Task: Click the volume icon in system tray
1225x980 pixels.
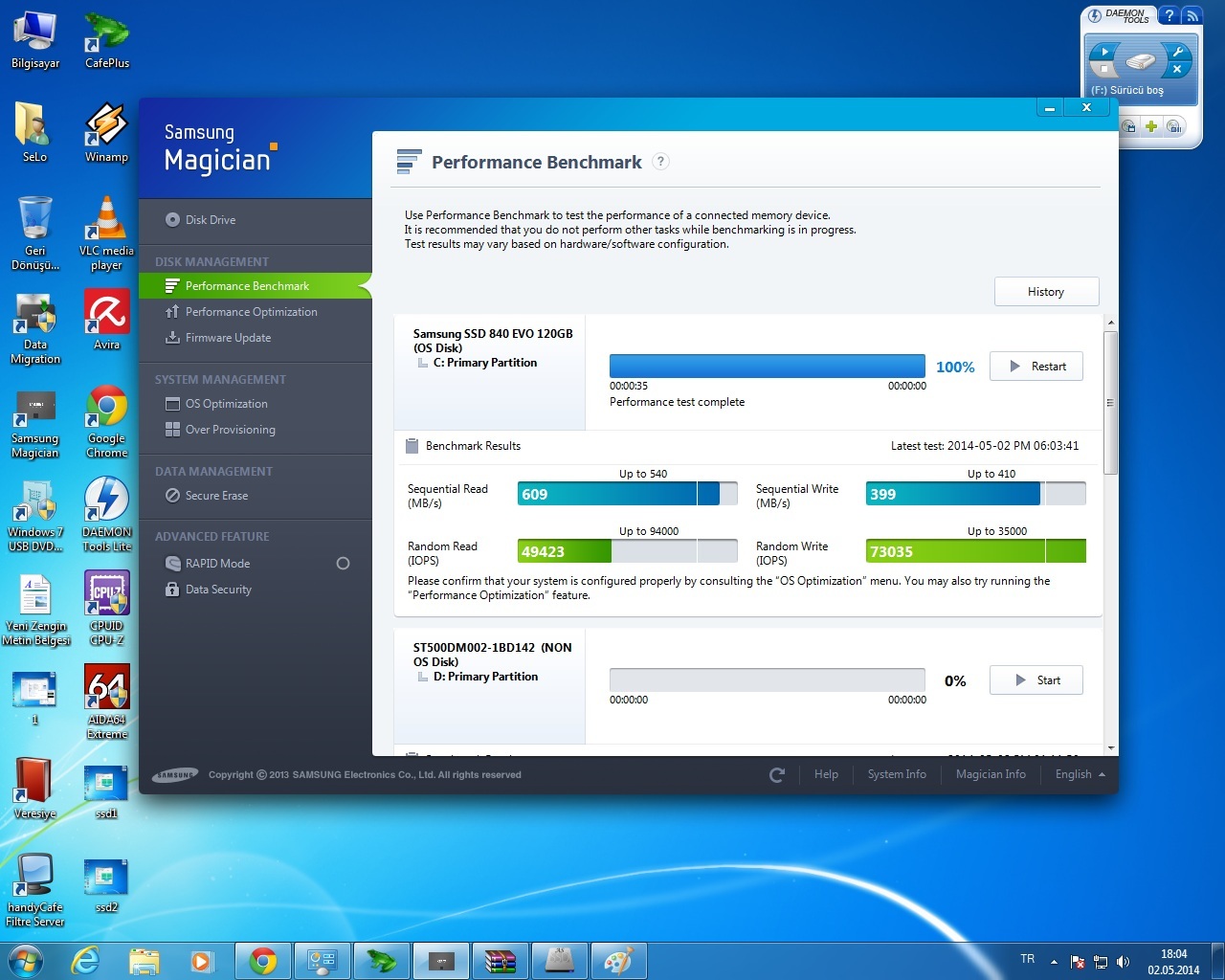Action: 1123,961
